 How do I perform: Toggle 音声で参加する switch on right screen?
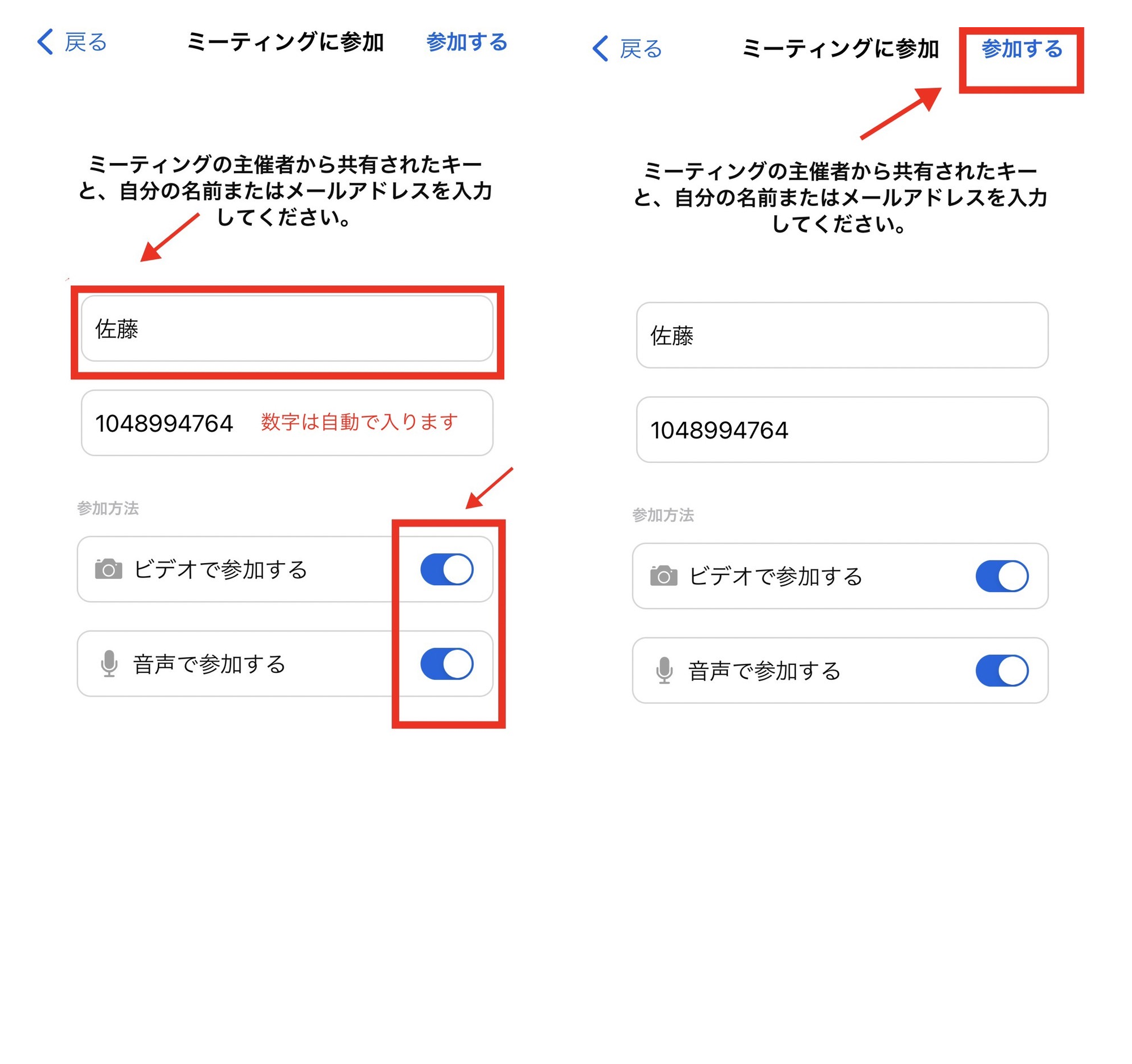point(1002,671)
